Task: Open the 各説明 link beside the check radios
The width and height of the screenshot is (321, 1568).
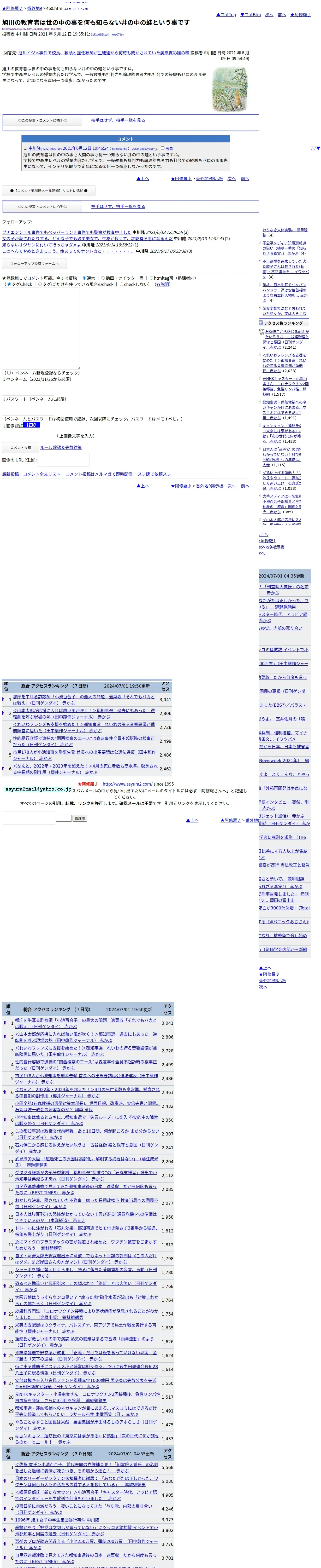Action: 162,284
